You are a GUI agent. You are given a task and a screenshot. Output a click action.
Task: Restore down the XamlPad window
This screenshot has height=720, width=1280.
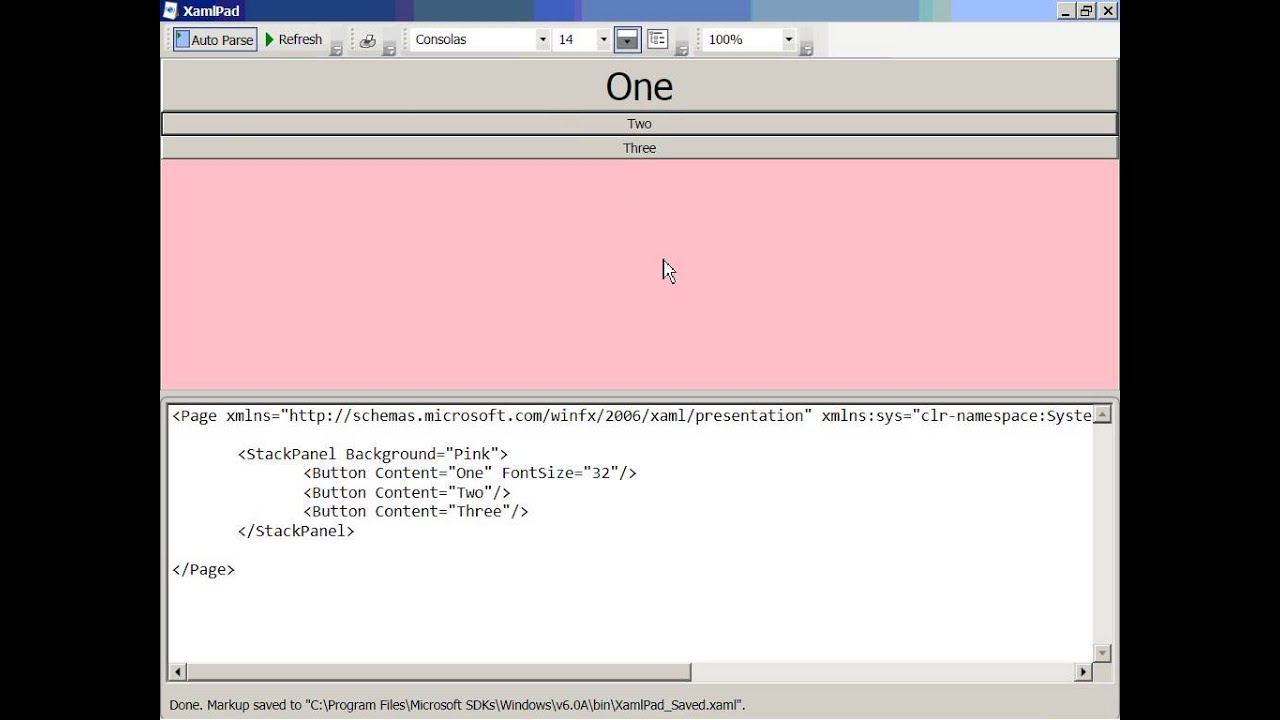(1087, 11)
